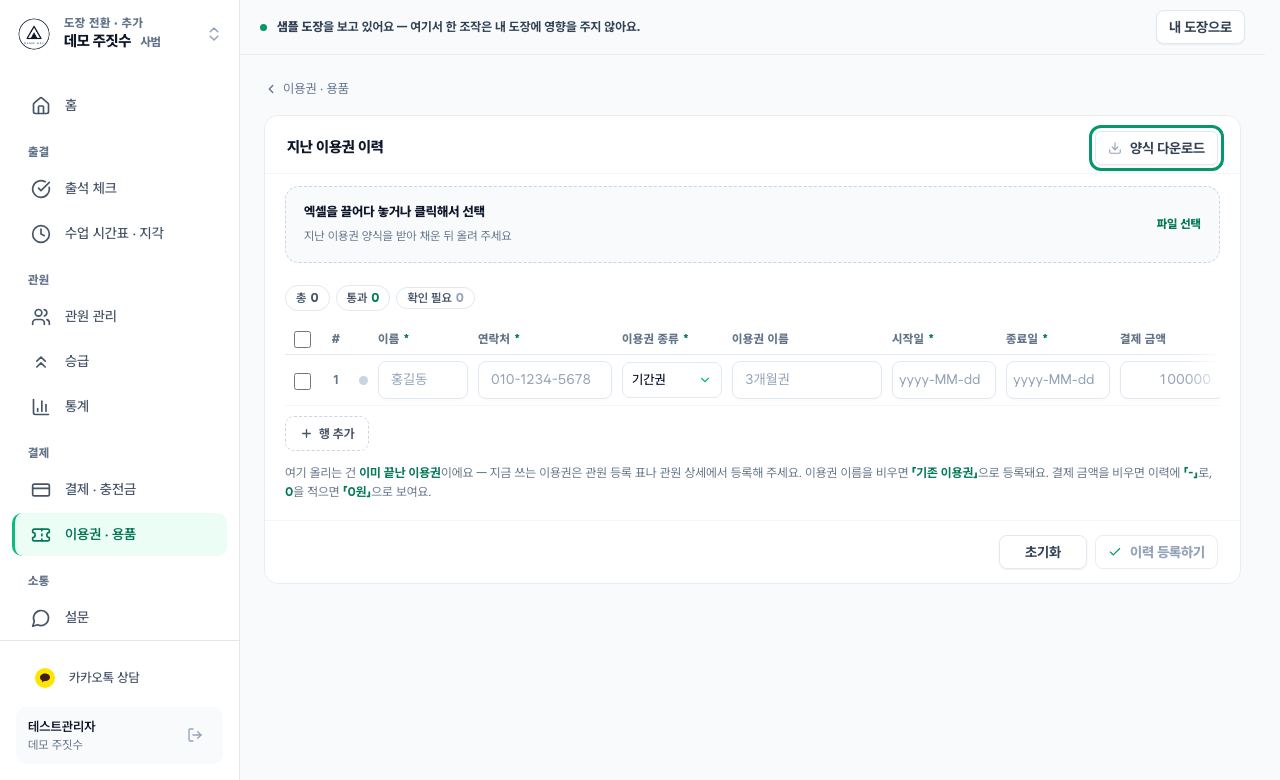
Task: Click the 초기화 button
Action: click(x=1042, y=552)
